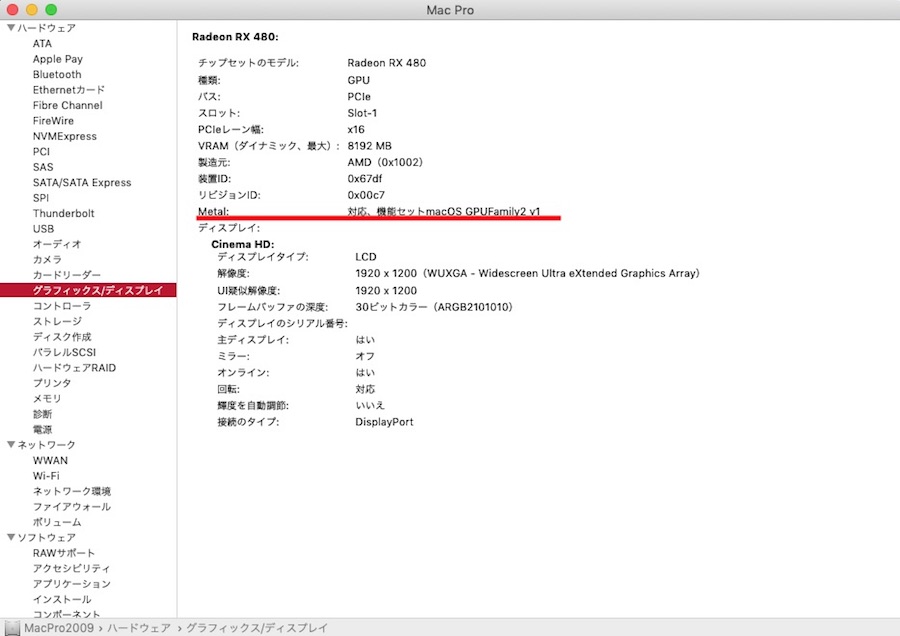This screenshot has height=636, width=900.
Task: Select ATA in the sidebar
Action: [x=42, y=44]
